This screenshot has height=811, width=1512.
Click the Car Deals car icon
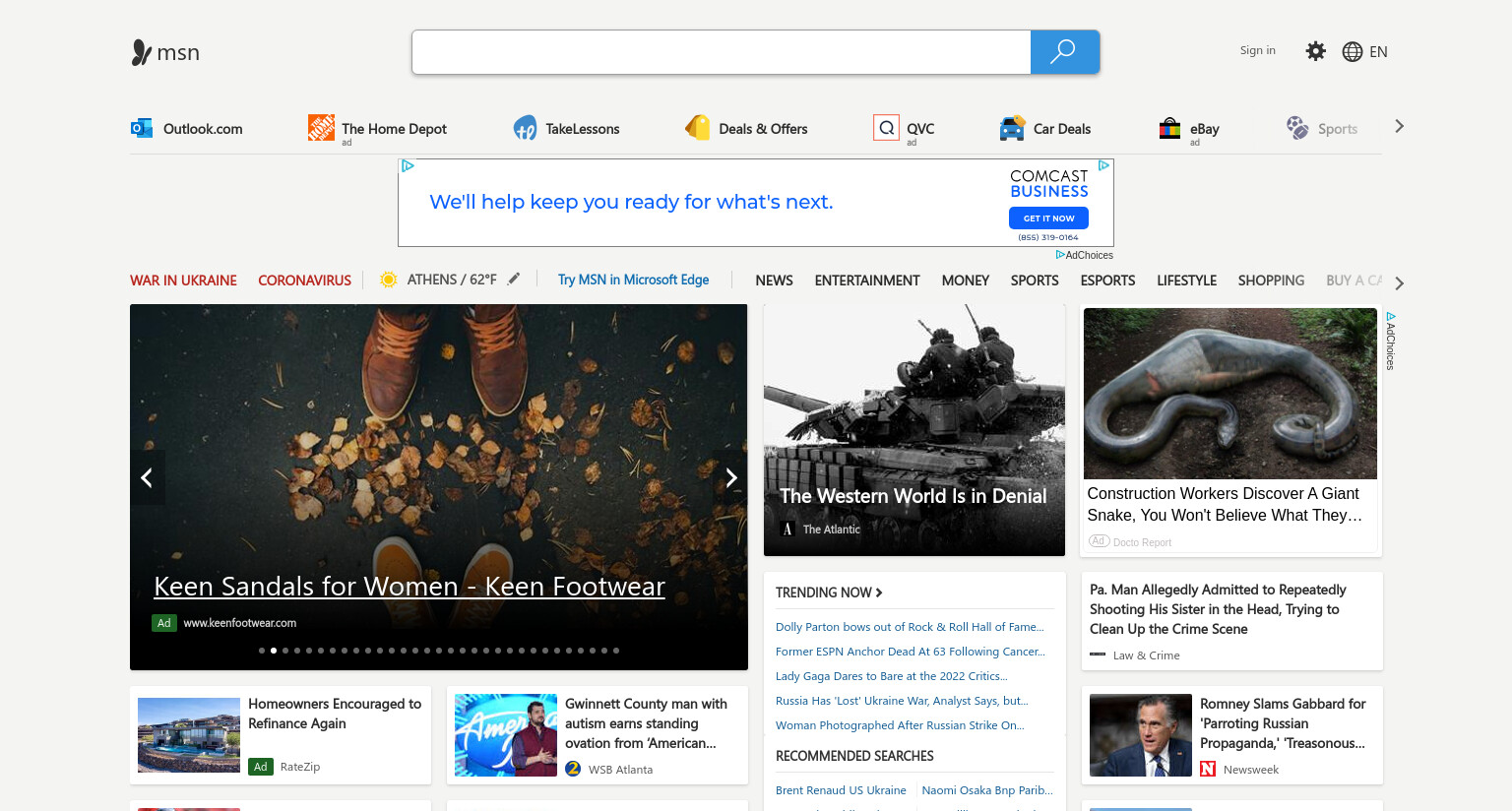click(1012, 128)
